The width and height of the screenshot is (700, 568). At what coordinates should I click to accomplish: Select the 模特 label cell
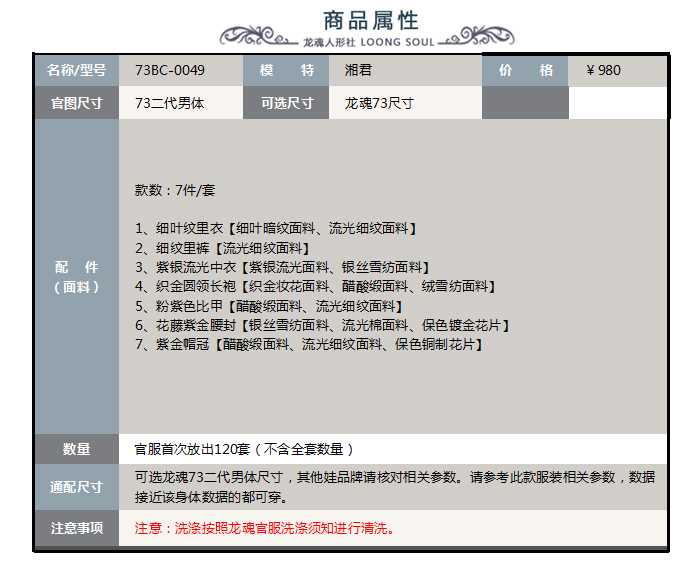(x=287, y=71)
